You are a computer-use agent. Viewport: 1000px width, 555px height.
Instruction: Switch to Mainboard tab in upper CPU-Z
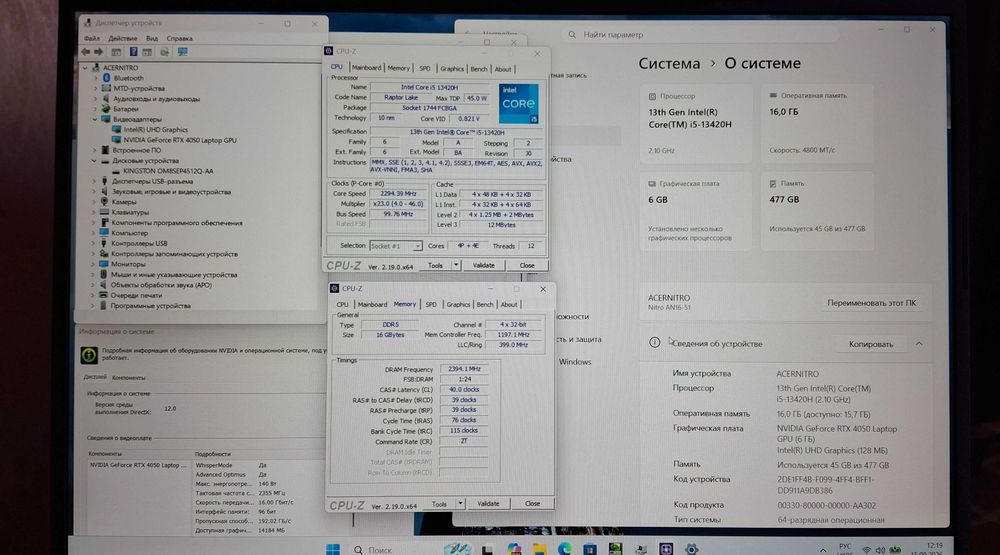[x=366, y=68]
